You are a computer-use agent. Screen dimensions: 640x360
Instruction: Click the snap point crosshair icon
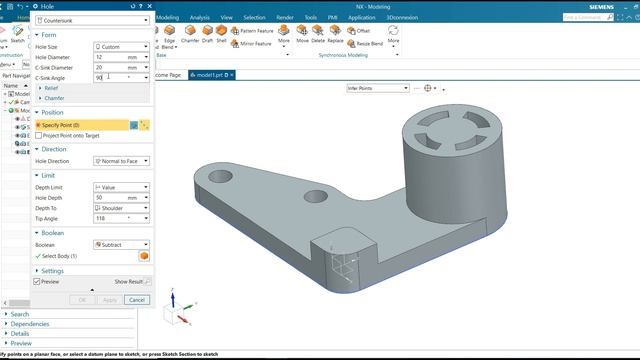pos(427,88)
